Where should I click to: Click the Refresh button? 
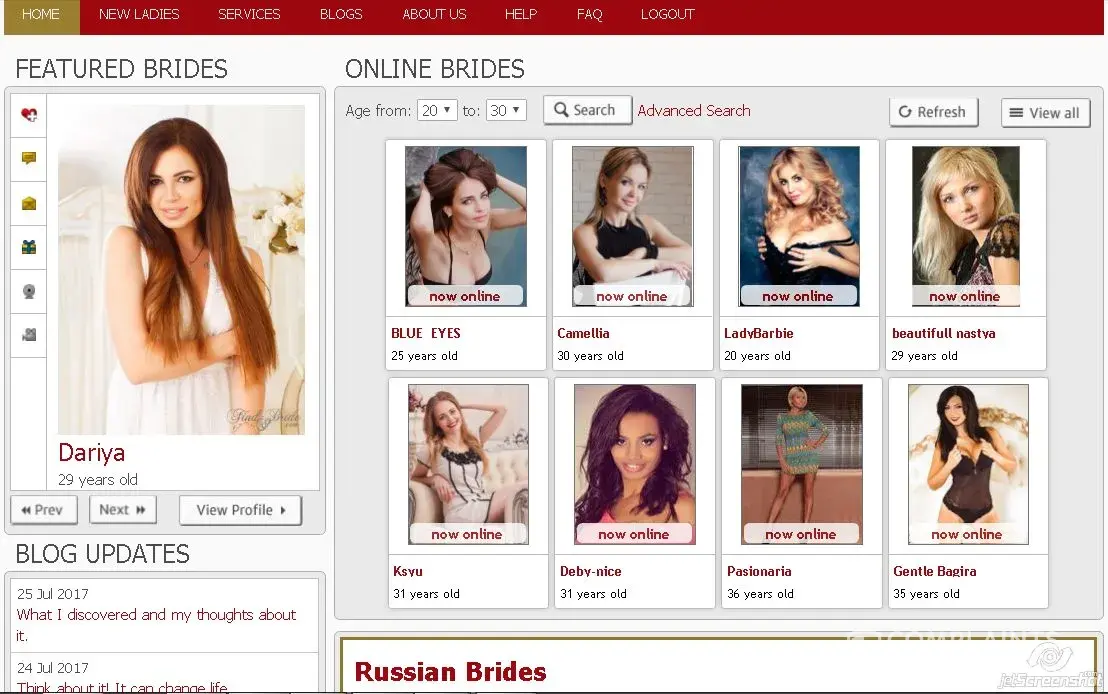(933, 112)
